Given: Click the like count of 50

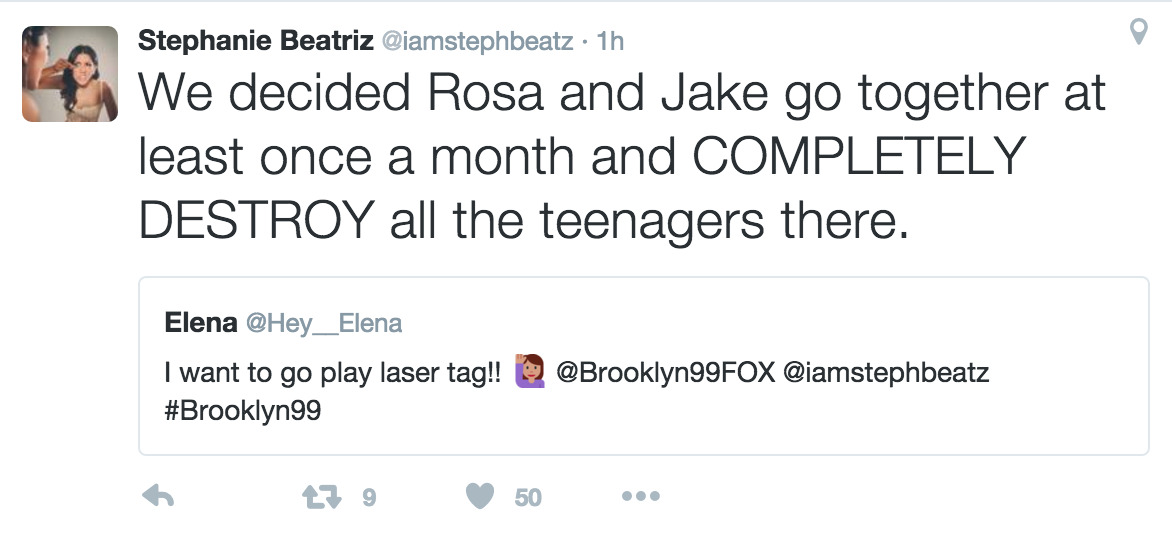Looking at the screenshot, I should (528, 497).
